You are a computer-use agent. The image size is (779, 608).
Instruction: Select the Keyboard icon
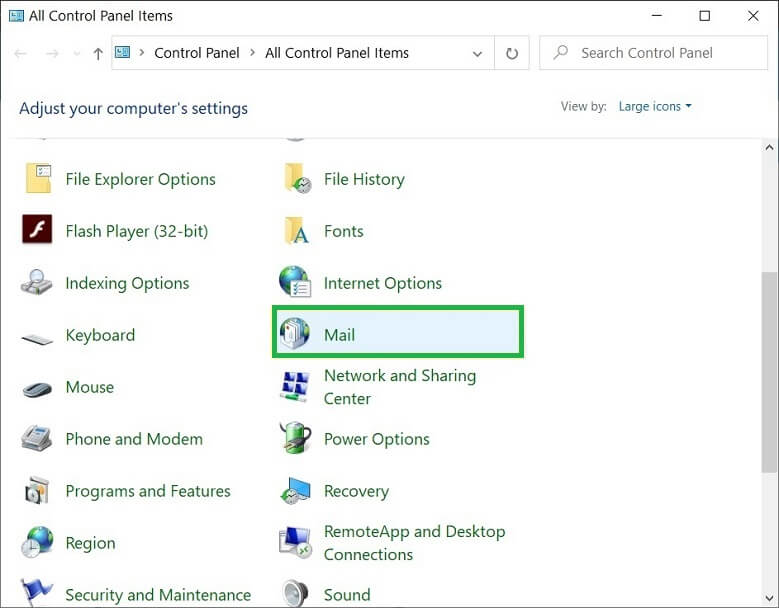point(37,339)
